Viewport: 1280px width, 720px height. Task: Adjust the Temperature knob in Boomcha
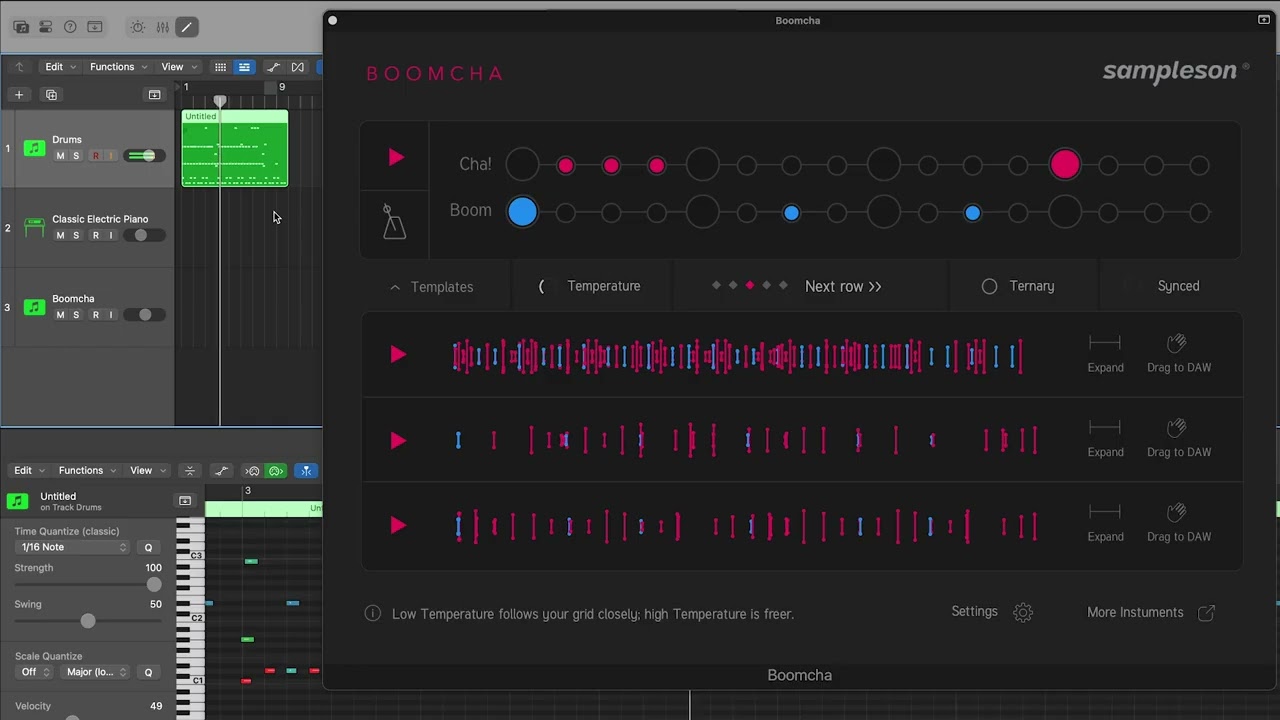(546, 286)
